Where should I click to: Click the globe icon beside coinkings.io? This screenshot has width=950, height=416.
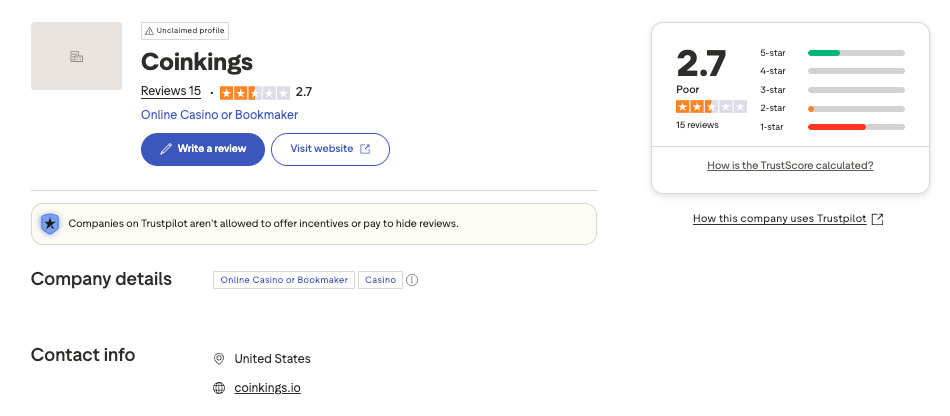coord(219,388)
